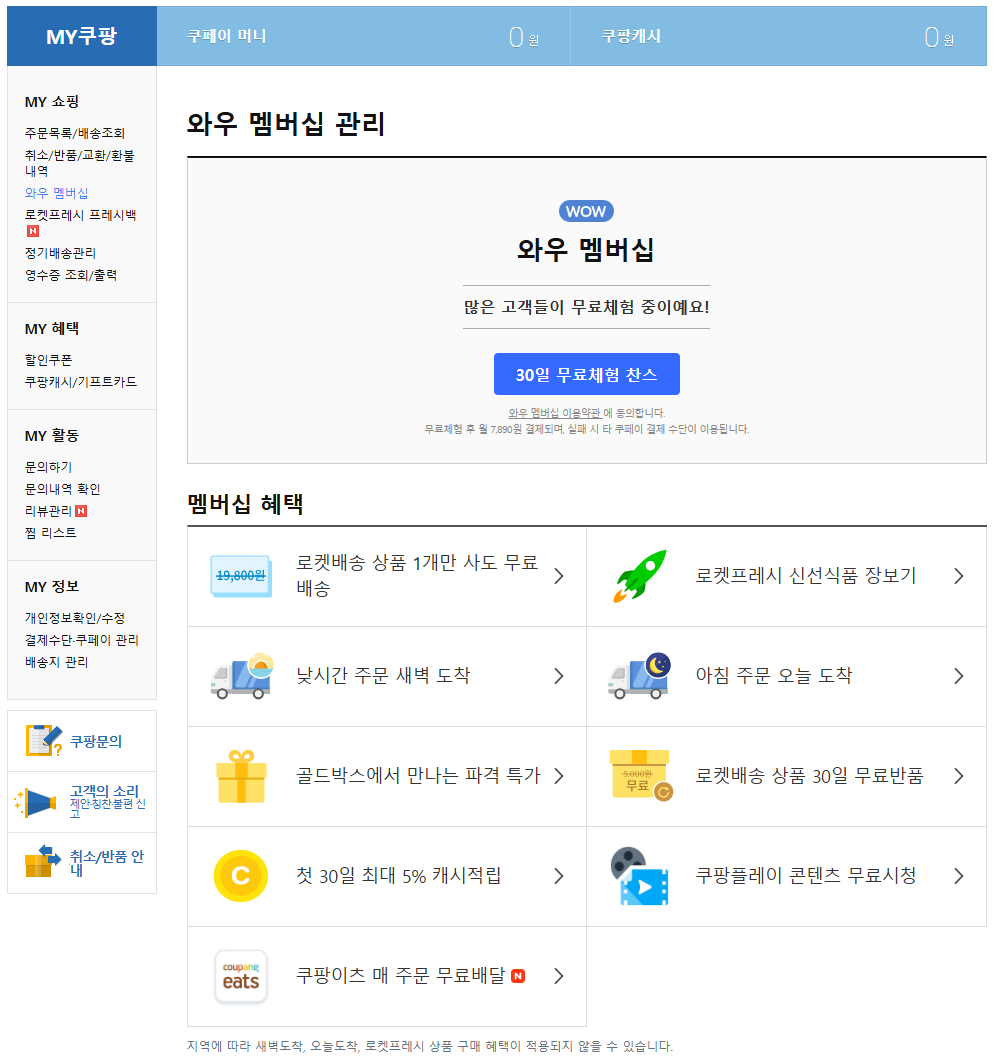Click 골드박스에서 만나는 파격 특가 text
996x1057 pixels.
pyautogui.click(x=418, y=775)
